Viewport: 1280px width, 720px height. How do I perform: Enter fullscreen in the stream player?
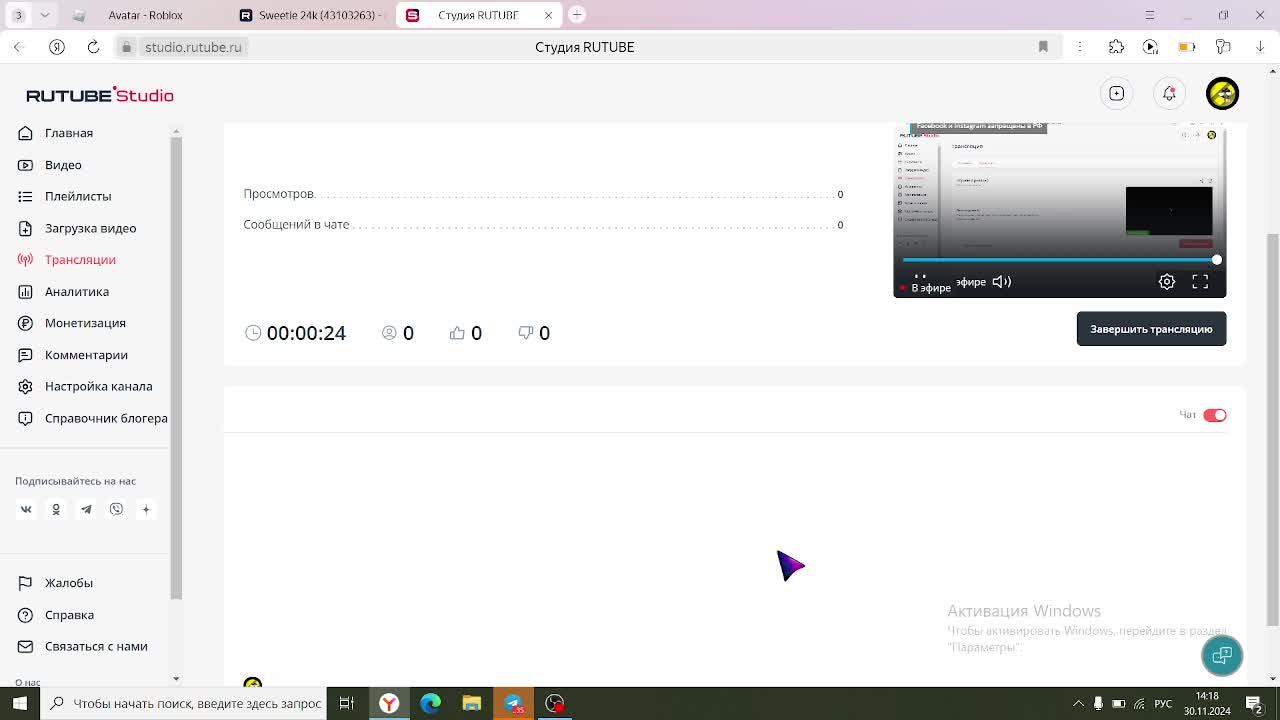(x=1200, y=282)
